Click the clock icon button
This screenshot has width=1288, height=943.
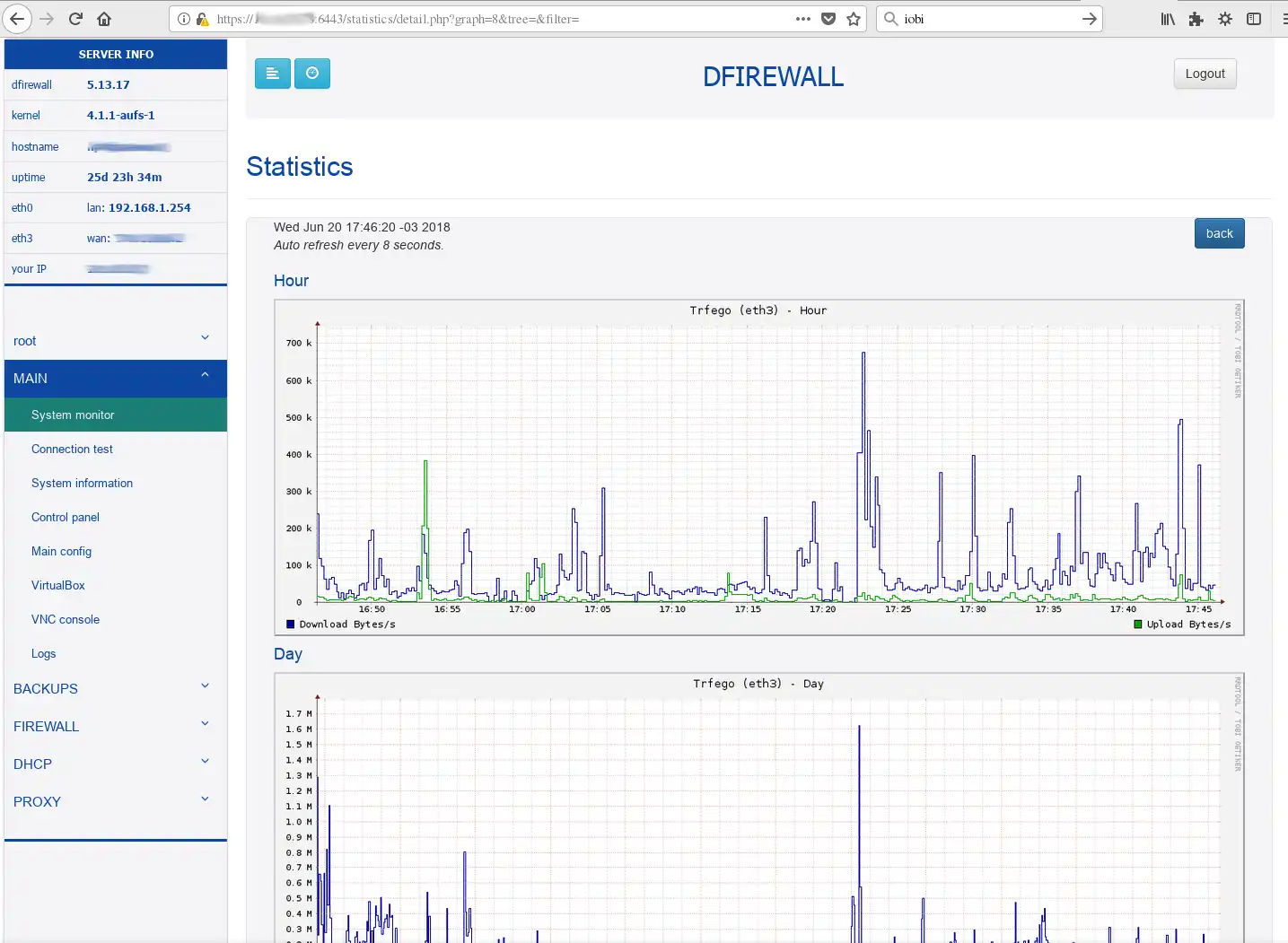(312, 74)
